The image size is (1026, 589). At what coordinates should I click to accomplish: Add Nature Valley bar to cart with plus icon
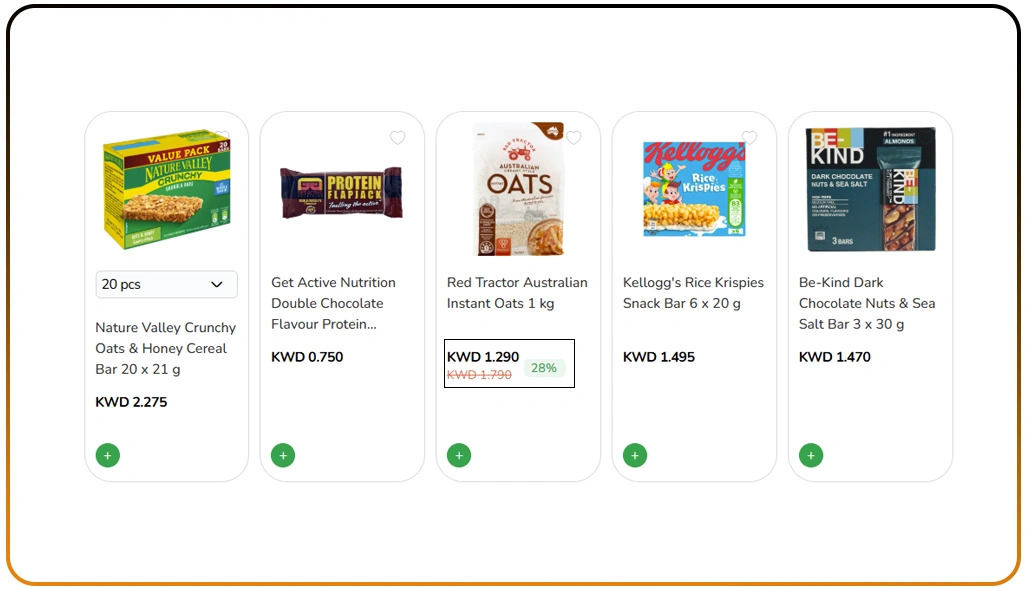pyautogui.click(x=107, y=455)
